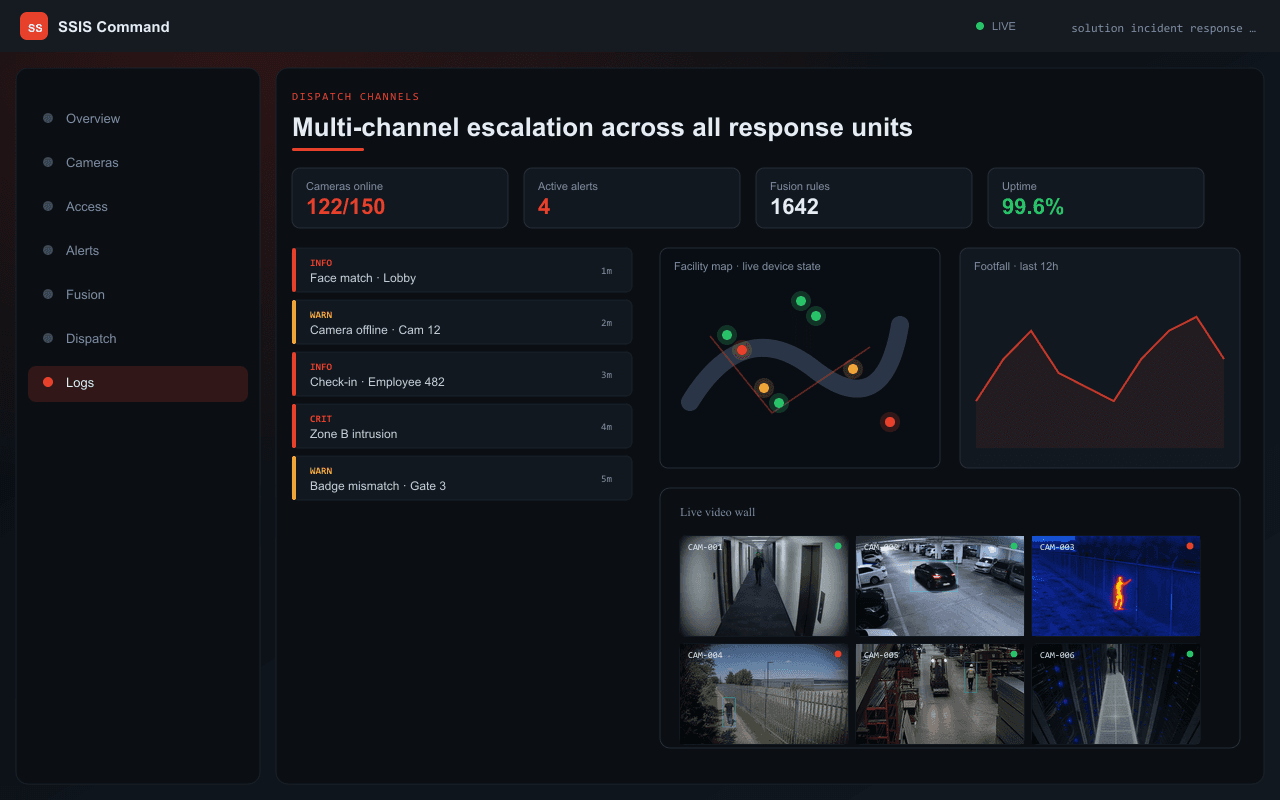
Task: Switch to Dispatch in sidebar
Action: 138,338
